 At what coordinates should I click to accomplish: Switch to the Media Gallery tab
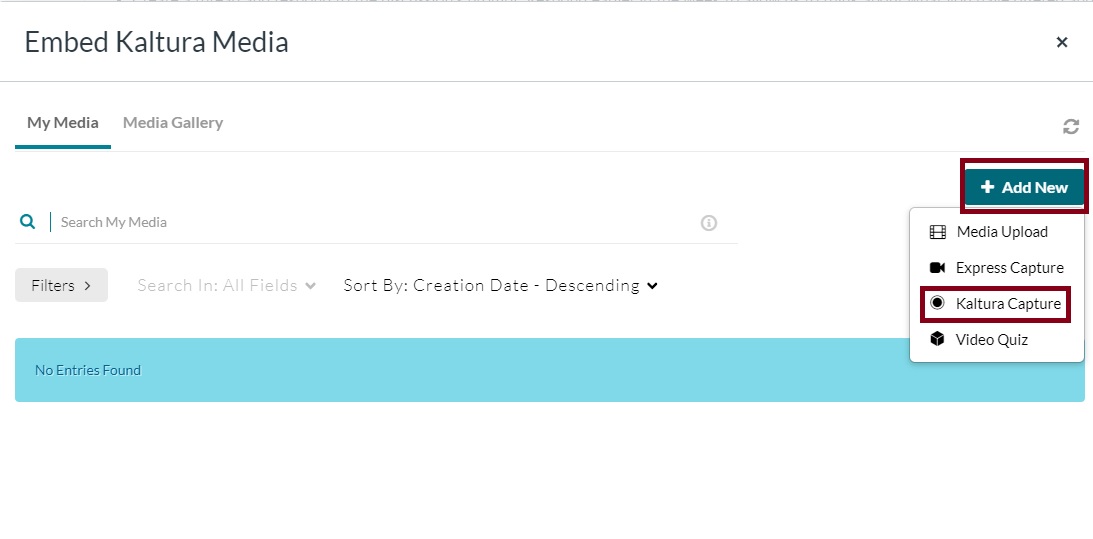pyautogui.click(x=173, y=123)
